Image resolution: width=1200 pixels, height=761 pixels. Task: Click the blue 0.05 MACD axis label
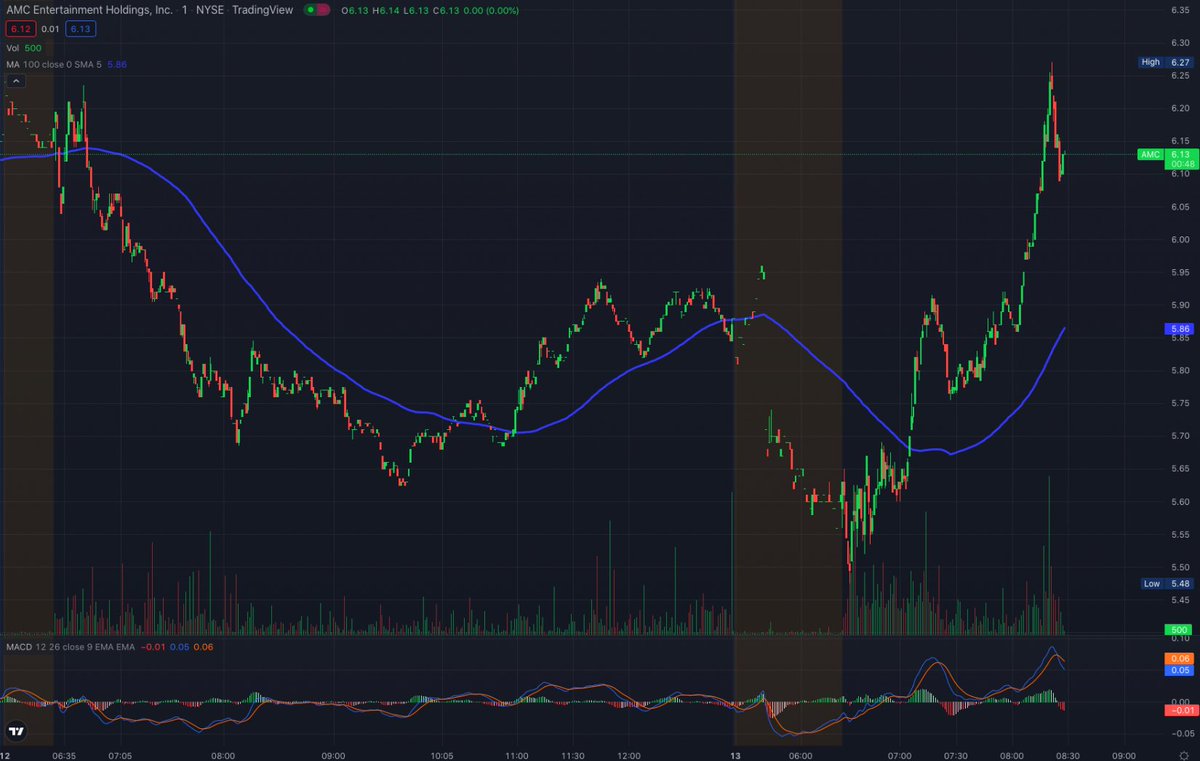coord(1179,671)
